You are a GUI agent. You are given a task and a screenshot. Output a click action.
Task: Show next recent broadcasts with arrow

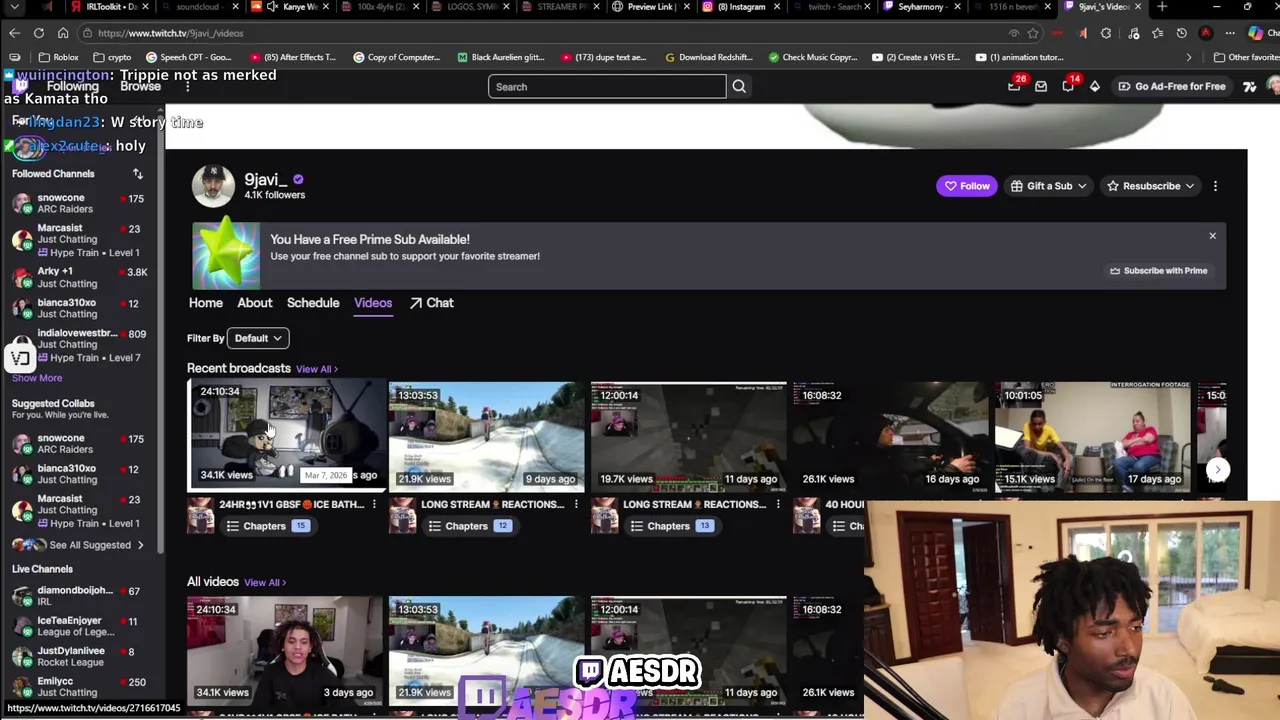1217,469
